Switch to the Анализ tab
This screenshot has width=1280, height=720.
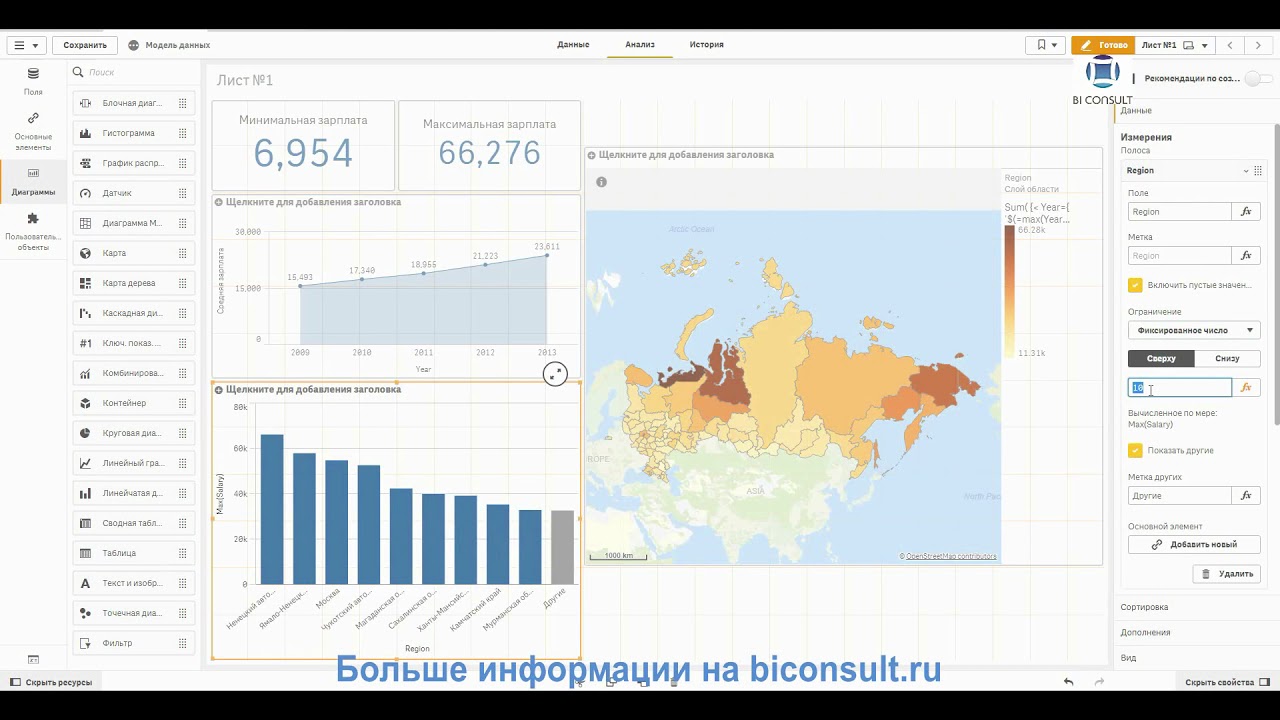640,45
